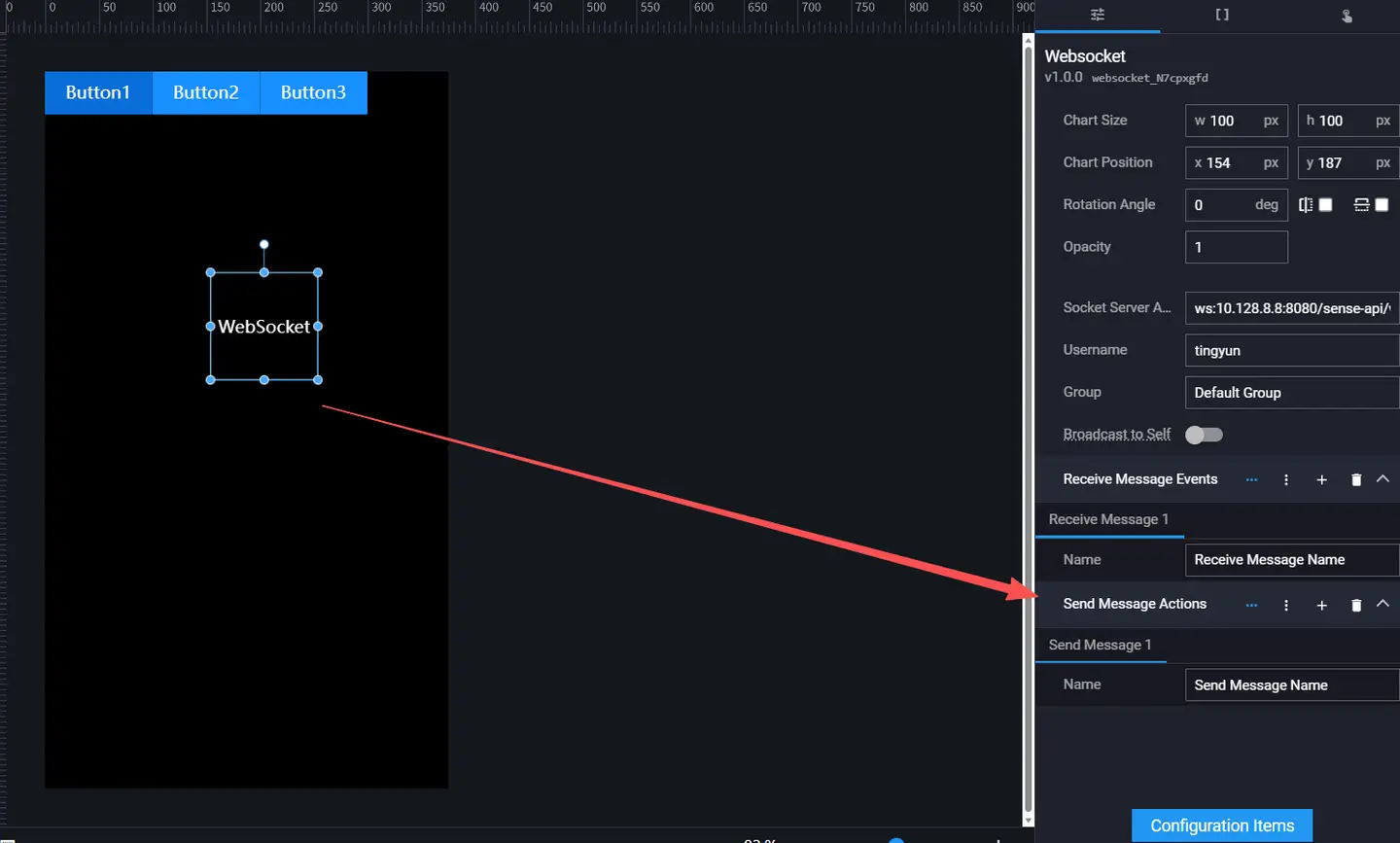1400x843 pixels.
Task: Open vertical dots menu for Send Message Actions
Action: pyautogui.click(x=1286, y=605)
